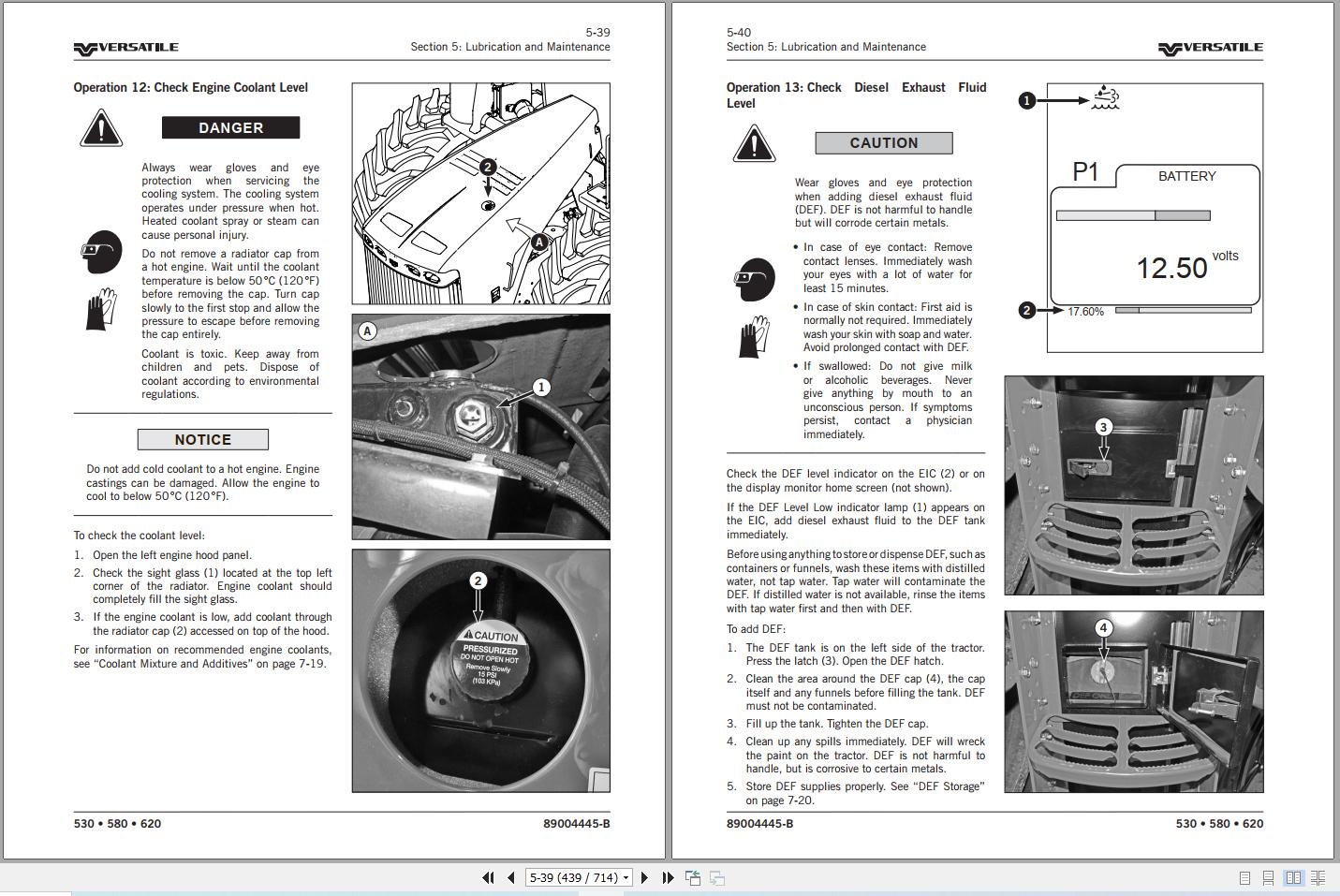Click the CAUTION warning label on page 5-40
Image resolution: width=1340 pixels, height=896 pixels.
tap(884, 142)
